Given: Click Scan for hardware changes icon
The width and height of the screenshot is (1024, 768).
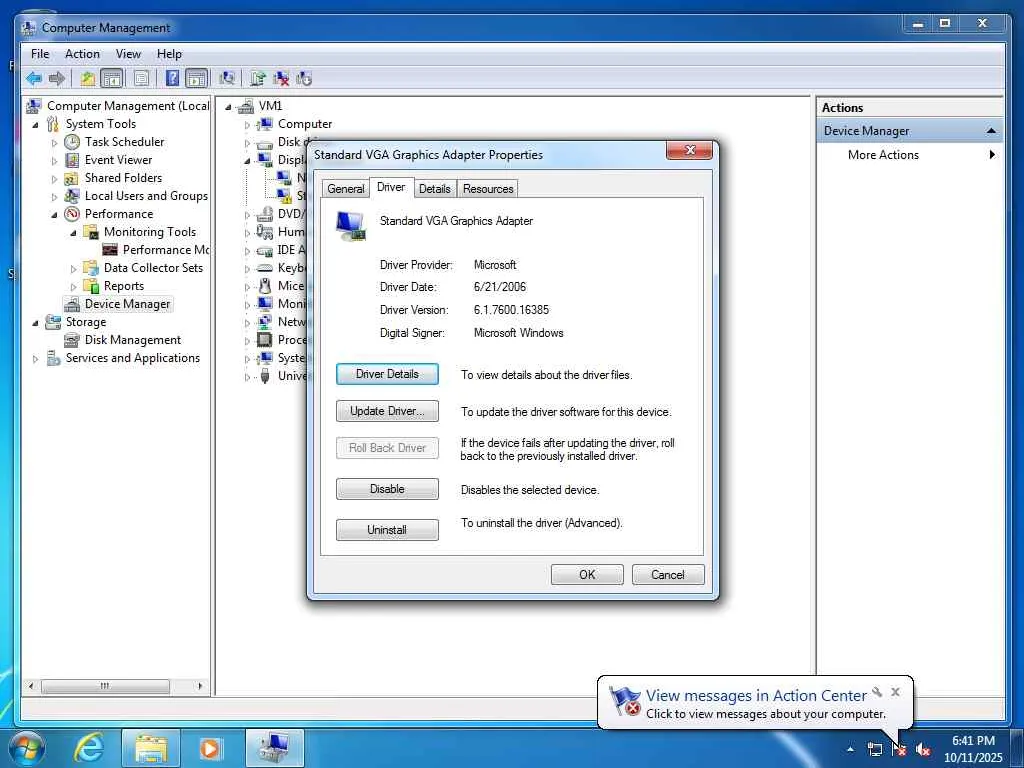Looking at the screenshot, I should [x=227, y=79].
